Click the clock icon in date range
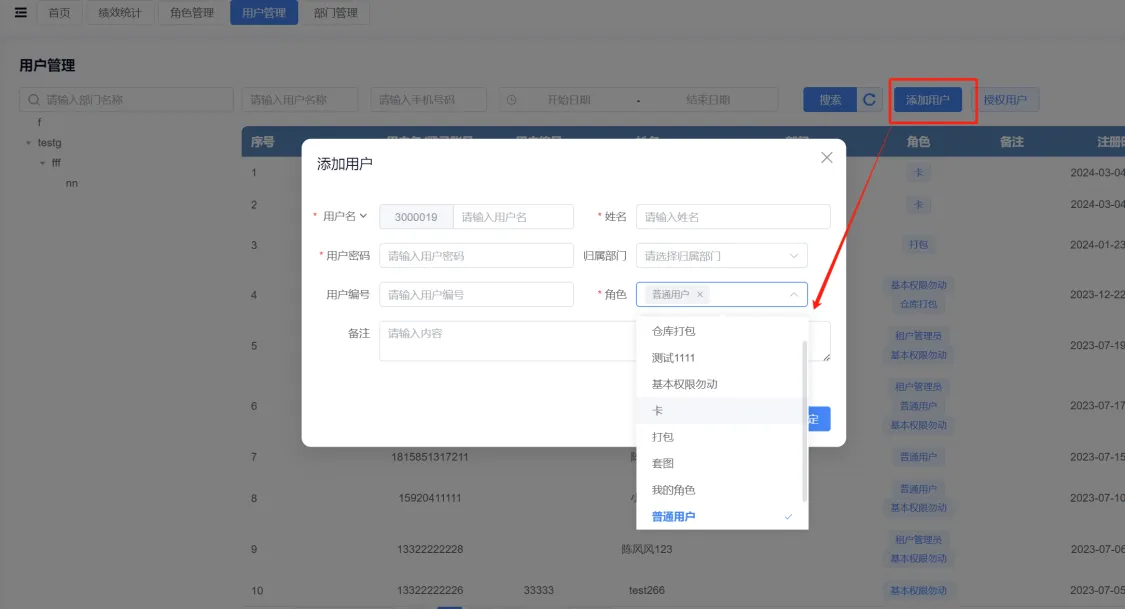 511,100
